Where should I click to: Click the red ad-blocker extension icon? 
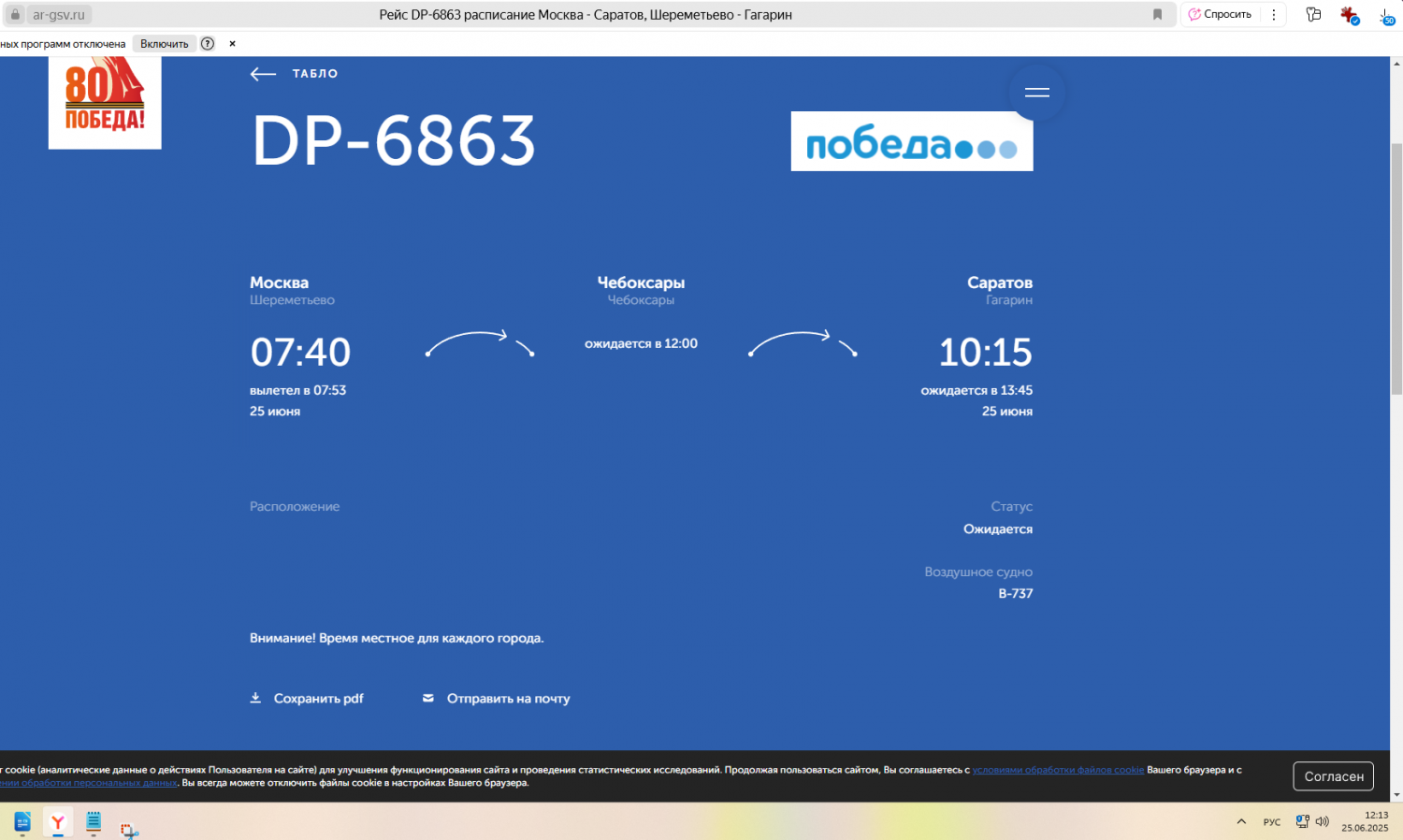(1349, 15)
